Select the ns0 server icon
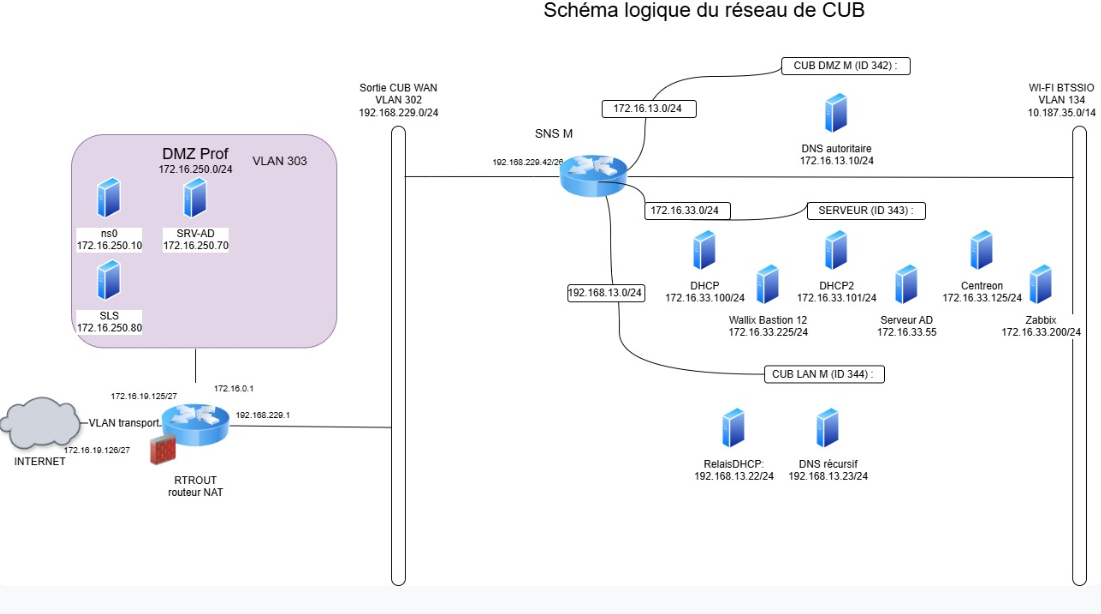 (109, 198)
